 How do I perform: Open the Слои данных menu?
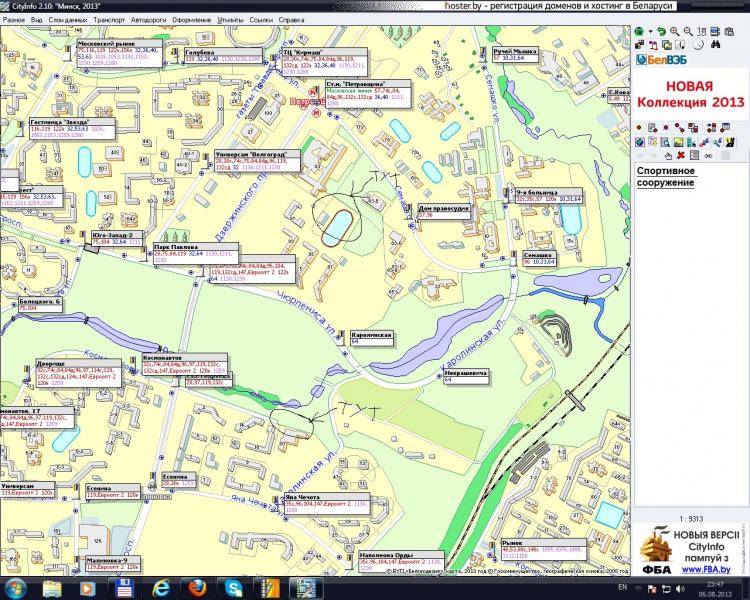pos(66,19)
